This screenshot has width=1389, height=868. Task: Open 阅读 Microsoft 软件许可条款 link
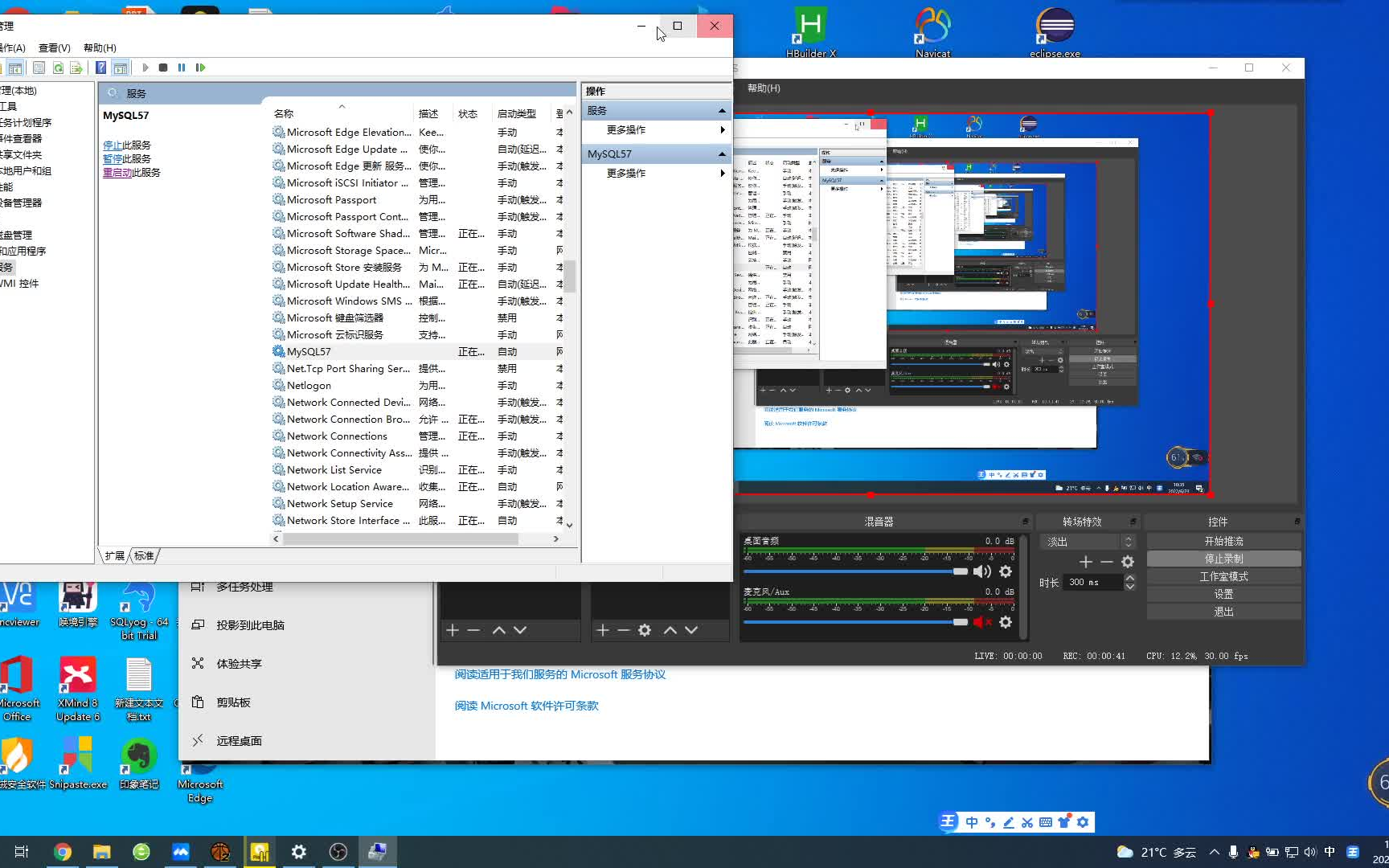pos(527,706)
